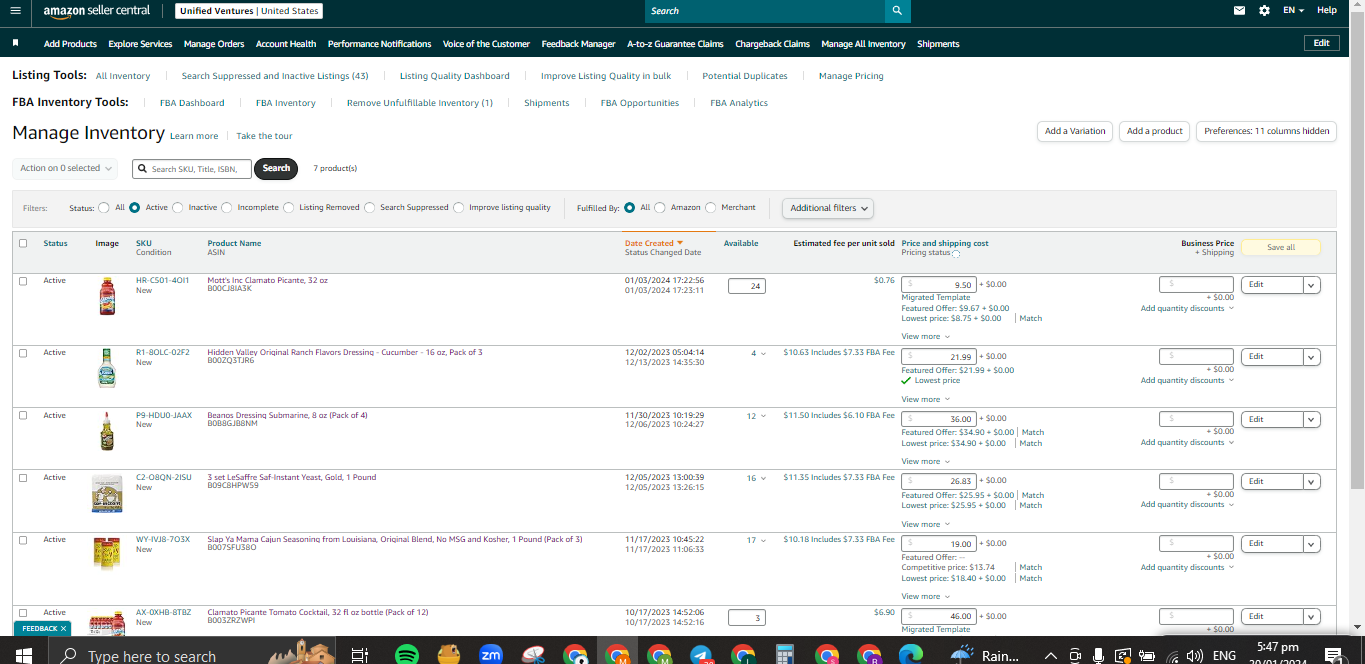This screenshot has height=664, width=1365.
Task: Open Account Health in navigation bar
Action: pyautogui.click(x=286, y=44)
